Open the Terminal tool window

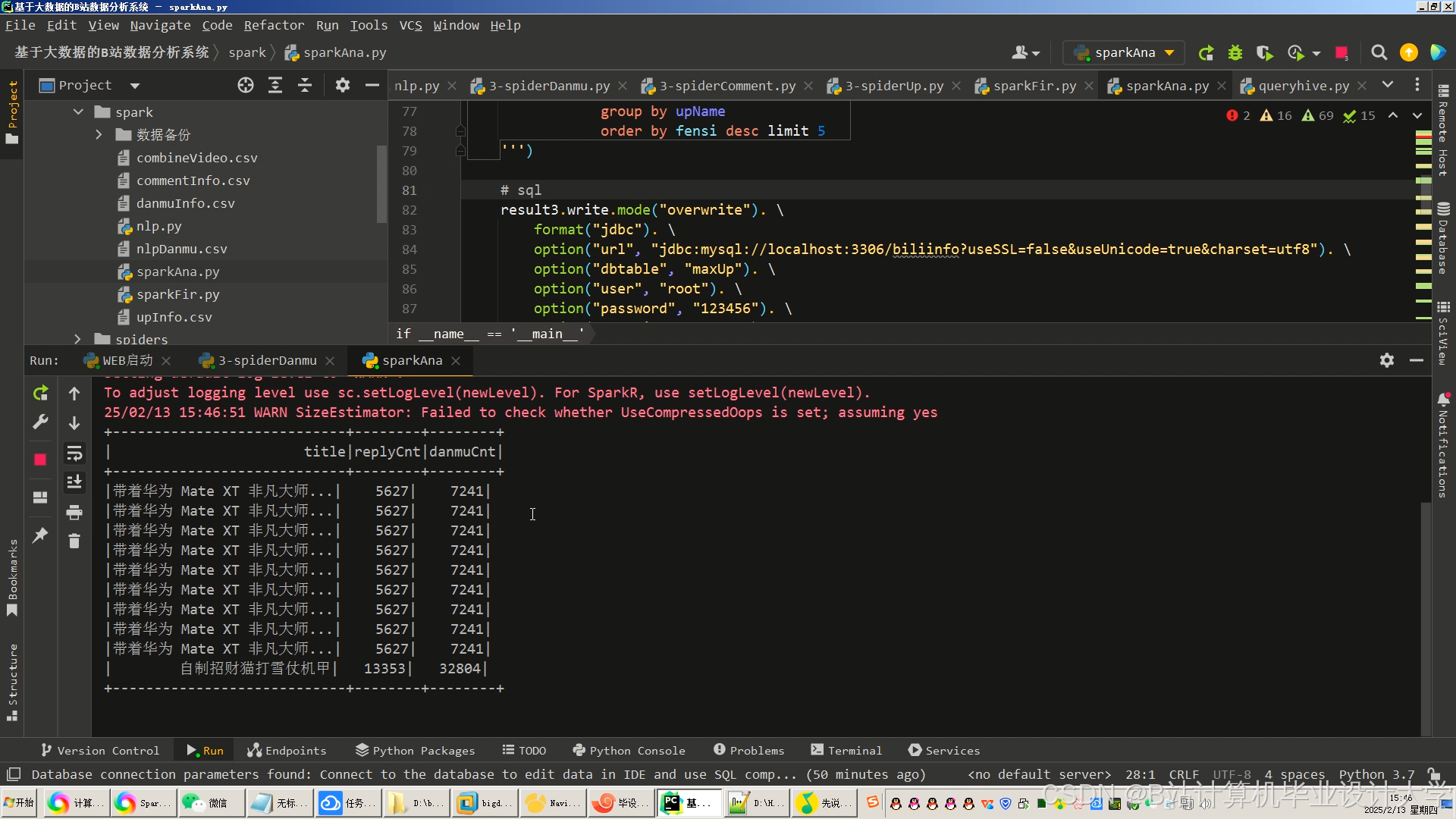[x=846, y=750]
